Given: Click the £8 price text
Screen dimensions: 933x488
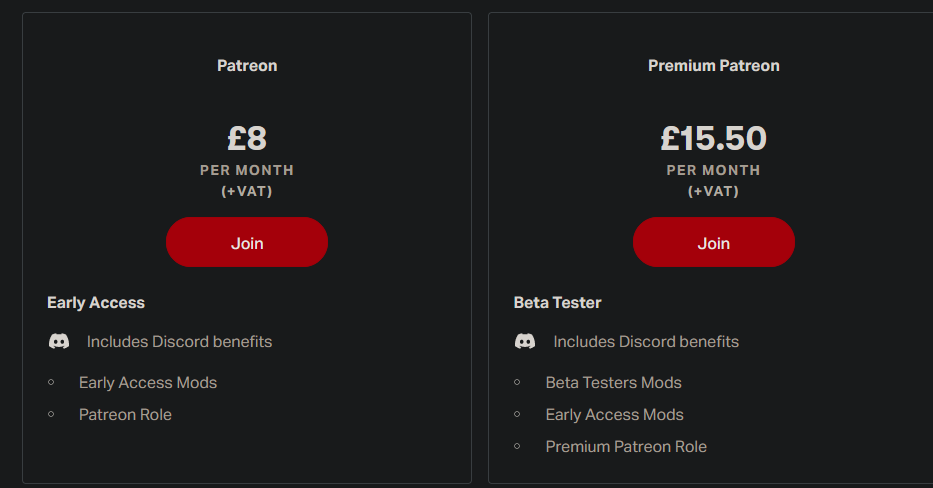Looking at the screenshot, I should [247, 137].
